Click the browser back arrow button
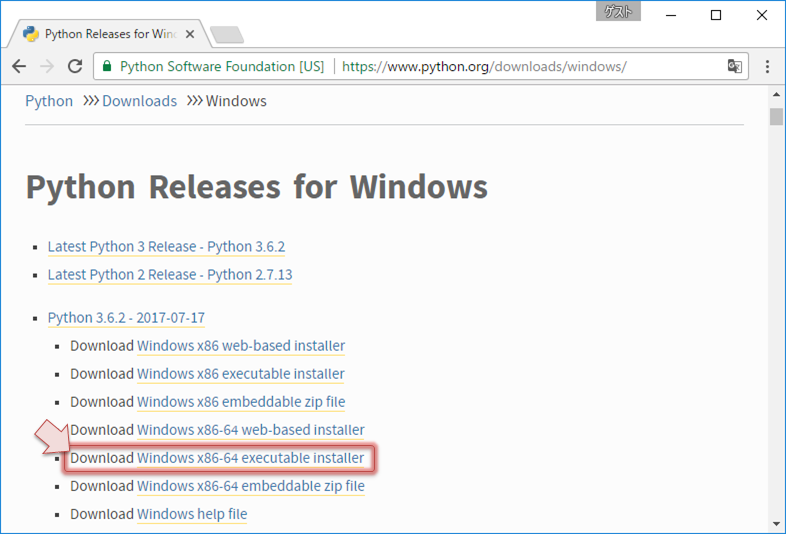Image resolution: width=786 pixels, height=534 pixels. click(x=19, y=67)
